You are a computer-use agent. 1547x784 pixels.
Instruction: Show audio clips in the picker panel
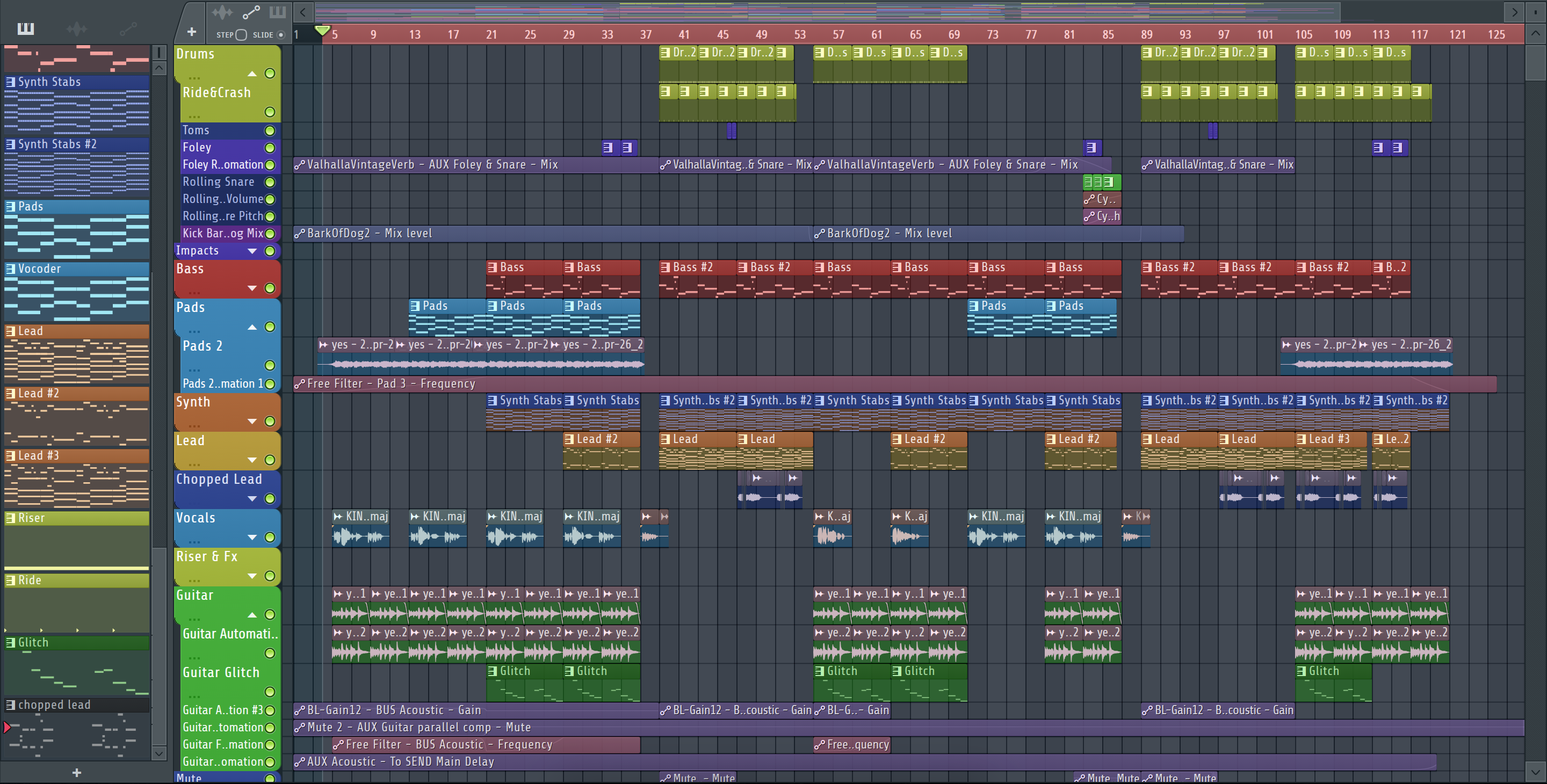pos(76,28)
